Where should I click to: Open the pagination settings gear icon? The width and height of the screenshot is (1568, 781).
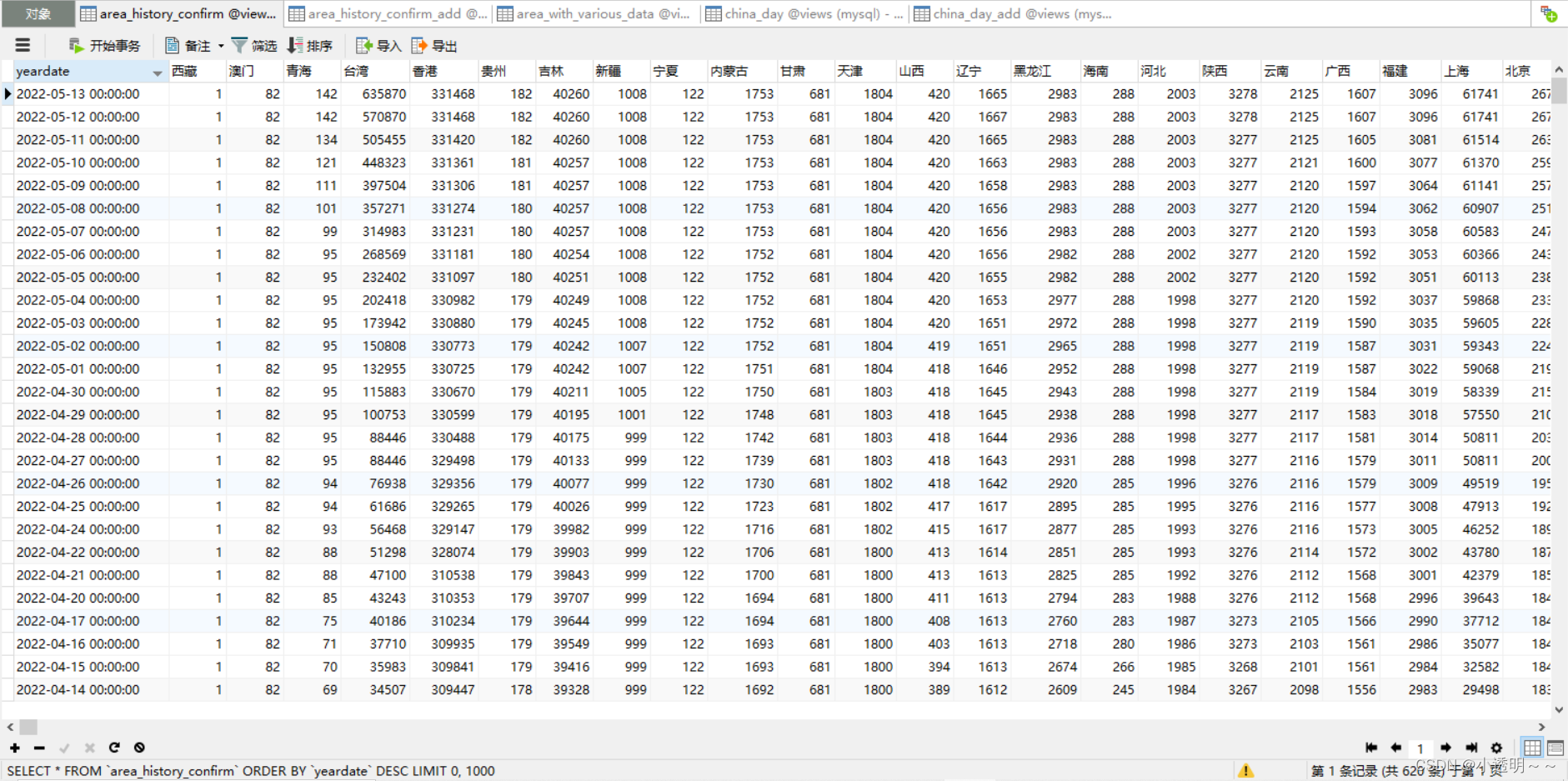click(1496, 748)
